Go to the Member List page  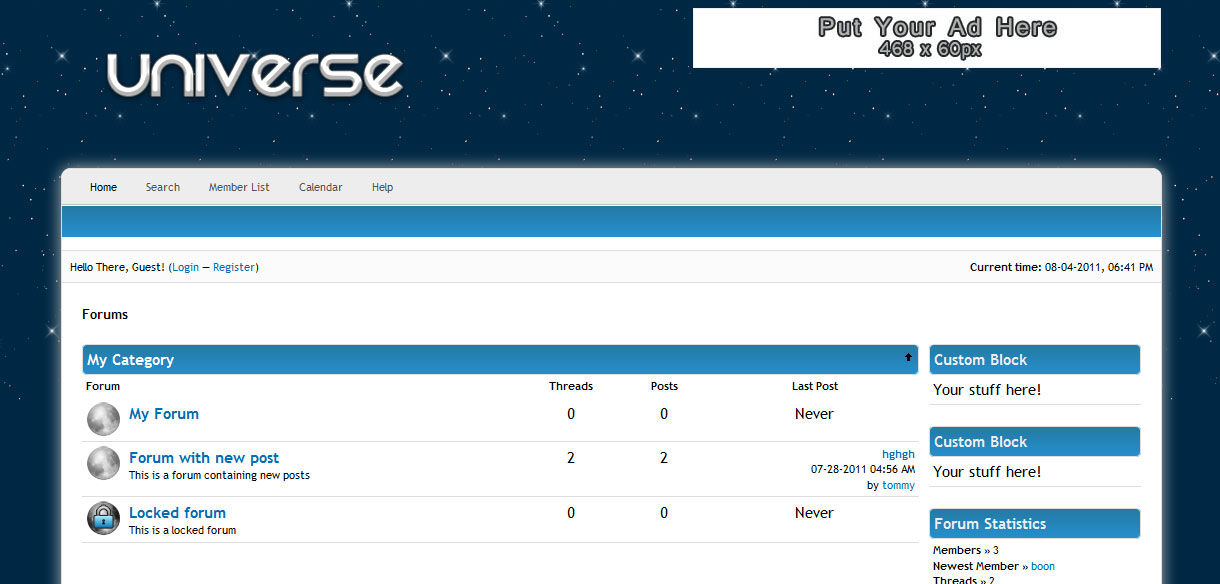click(x=239, y=187)
